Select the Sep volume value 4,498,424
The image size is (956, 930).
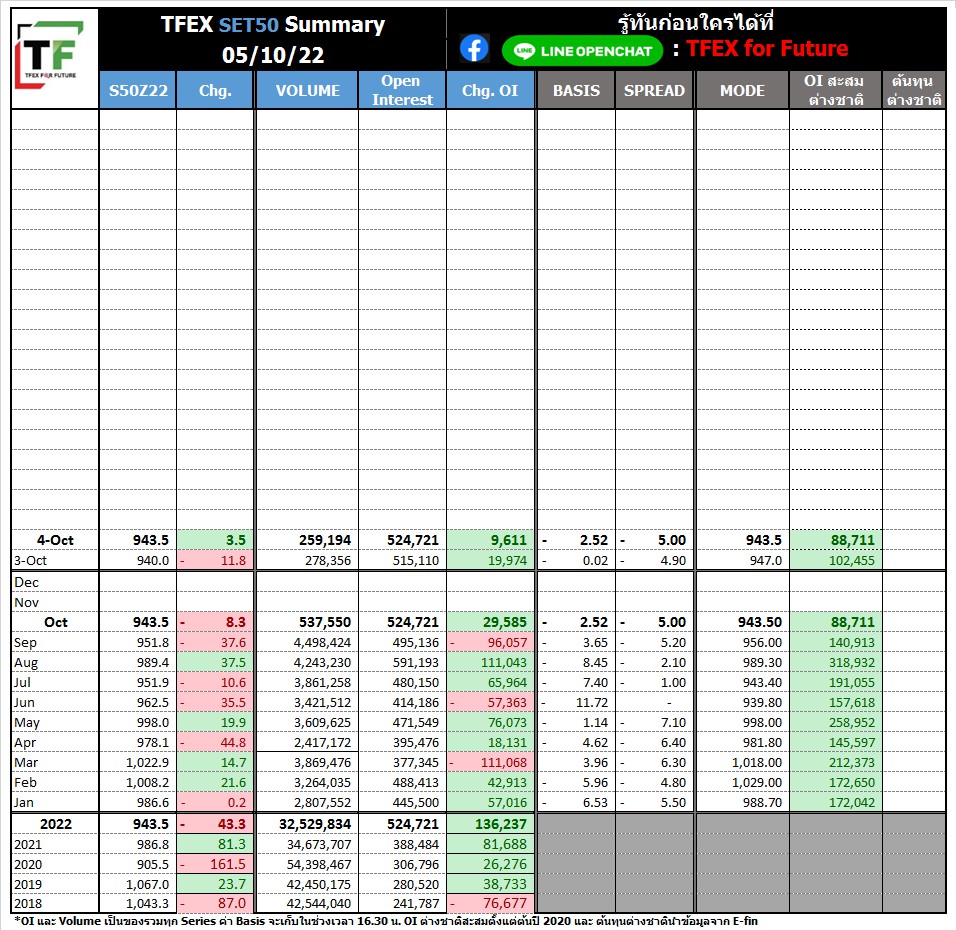[322, 642]
